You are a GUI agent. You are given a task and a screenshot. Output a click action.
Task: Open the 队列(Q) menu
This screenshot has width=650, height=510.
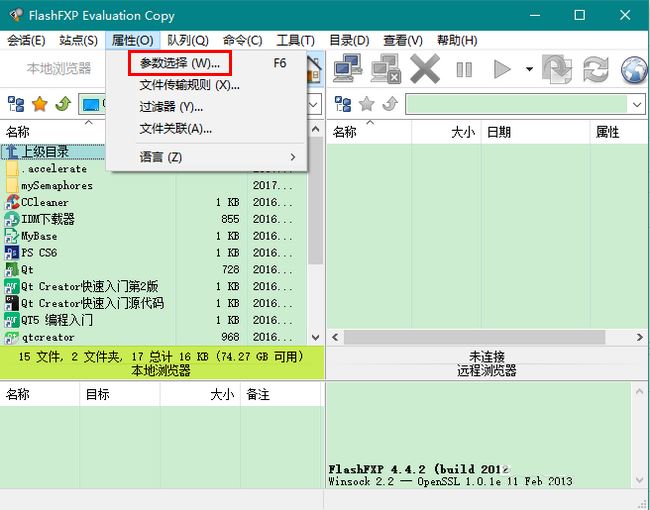pyautogui.click(x=187, y=40)
